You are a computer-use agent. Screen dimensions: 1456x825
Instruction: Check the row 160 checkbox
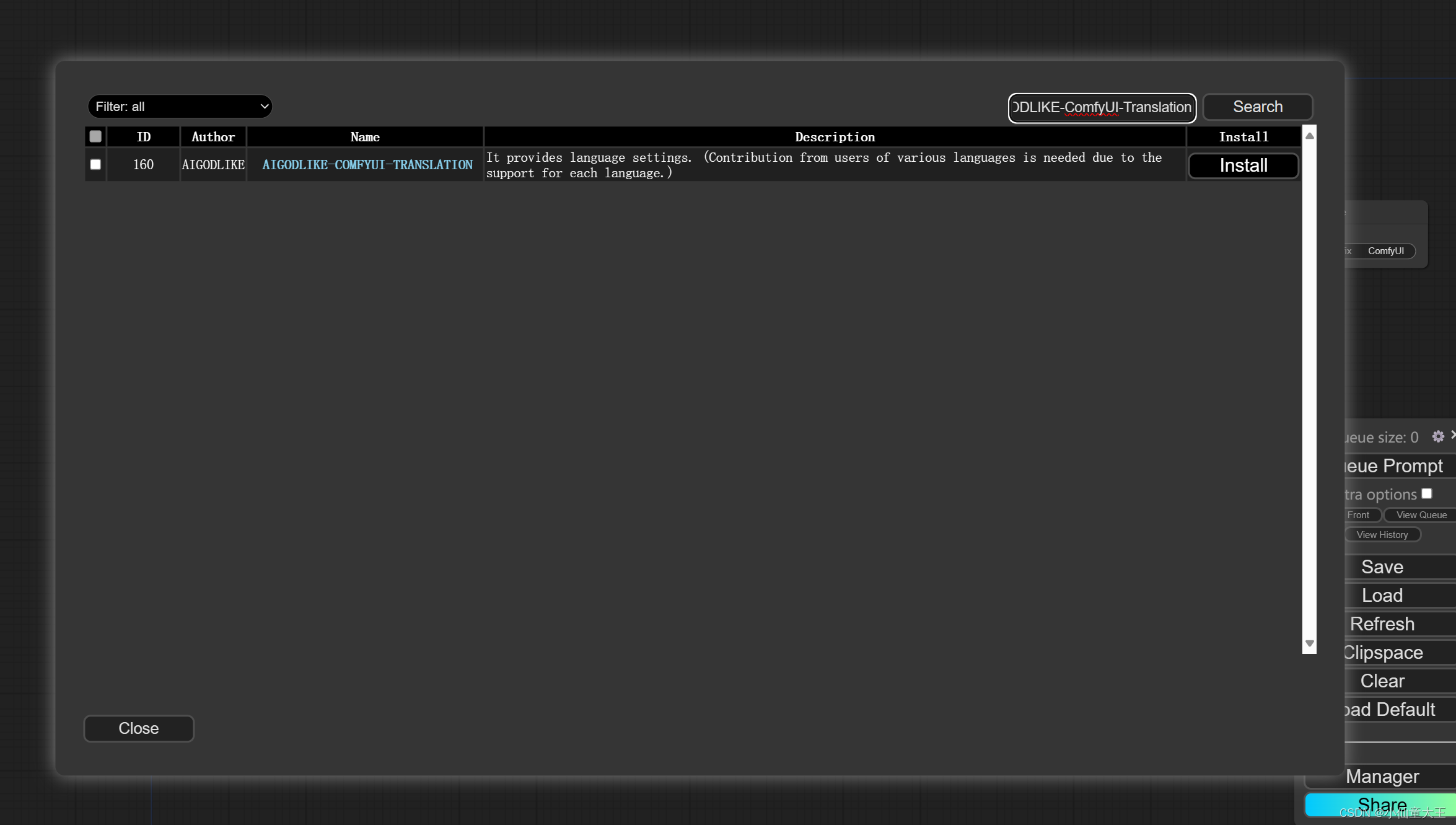coord(95,164)
